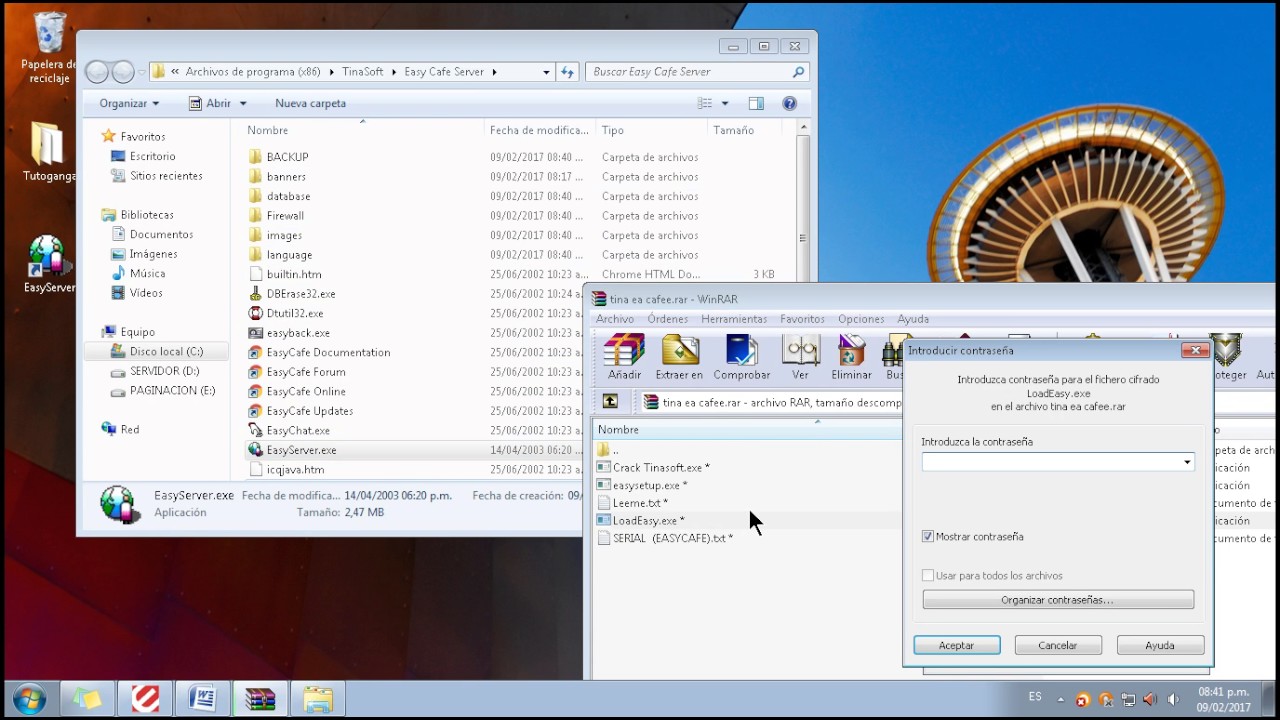The width and height of the screenshot is (1280, 720).
Task: Click the Extraer en toolbar icon
Action: pyautogui.click(x=679, y=358)
